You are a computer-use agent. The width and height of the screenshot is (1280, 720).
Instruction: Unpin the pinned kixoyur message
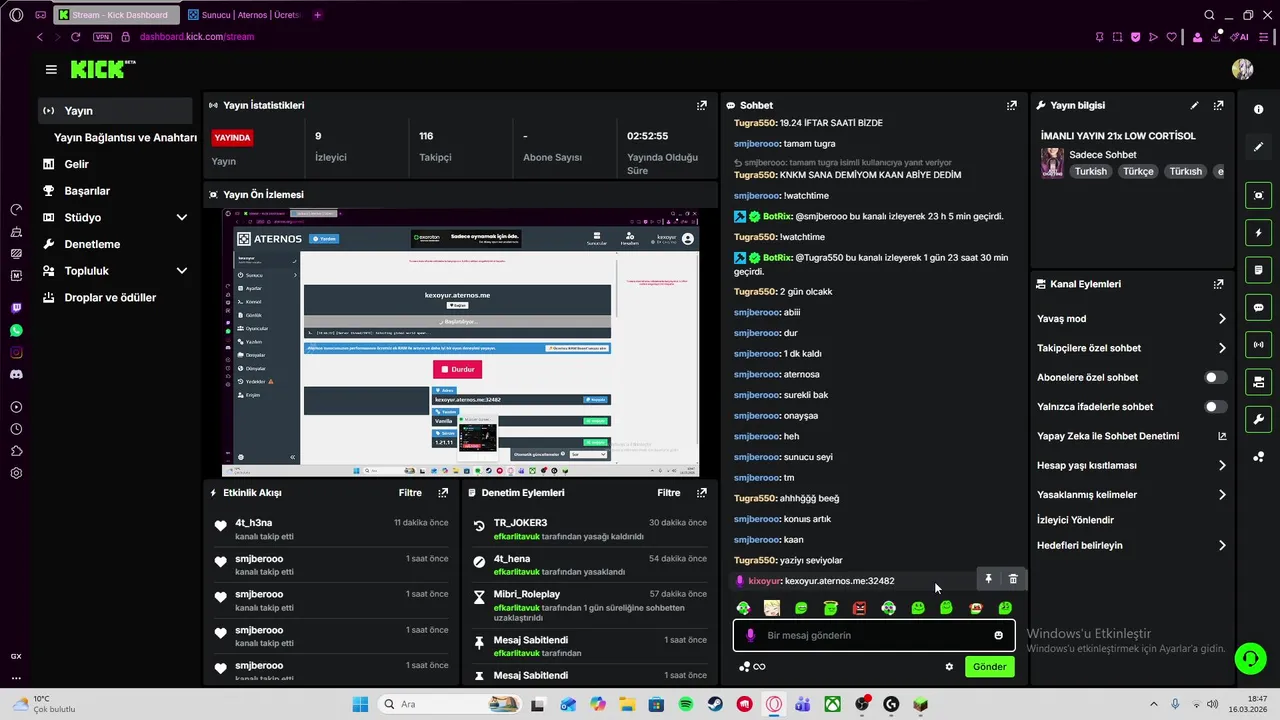point(988,579)
